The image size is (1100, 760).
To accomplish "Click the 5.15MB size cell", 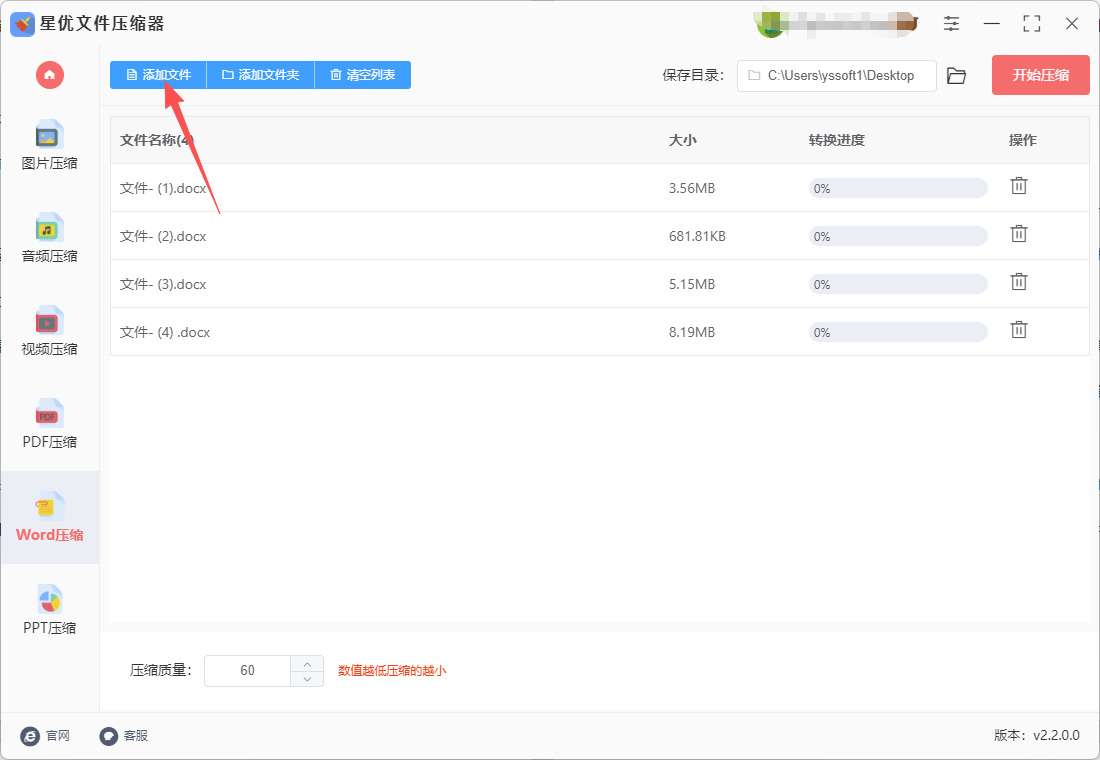I will [692, 284].
